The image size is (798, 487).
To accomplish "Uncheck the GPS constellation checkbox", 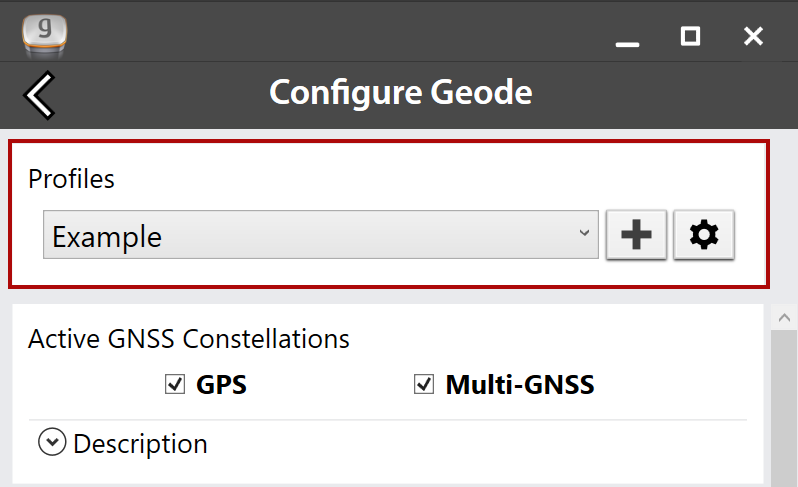I will [176, 384].
